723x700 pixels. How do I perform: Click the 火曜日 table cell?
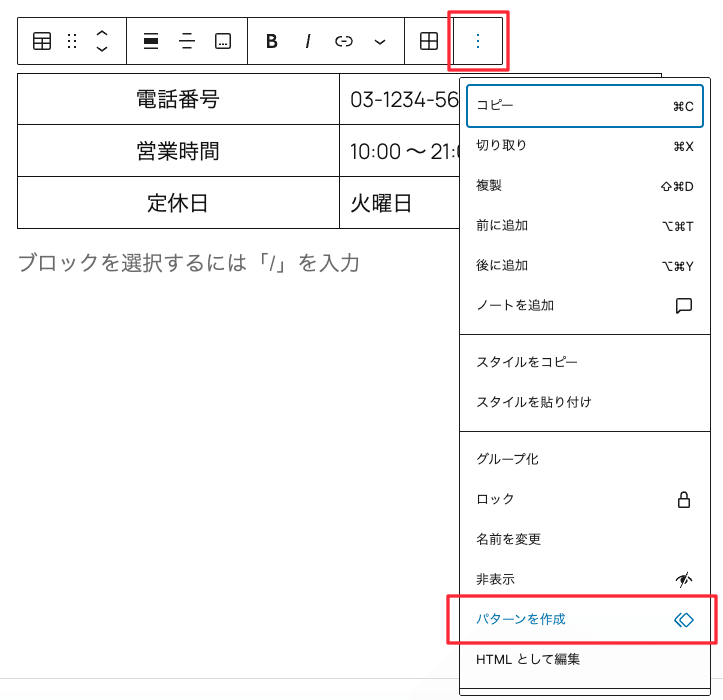pos(400,203)
